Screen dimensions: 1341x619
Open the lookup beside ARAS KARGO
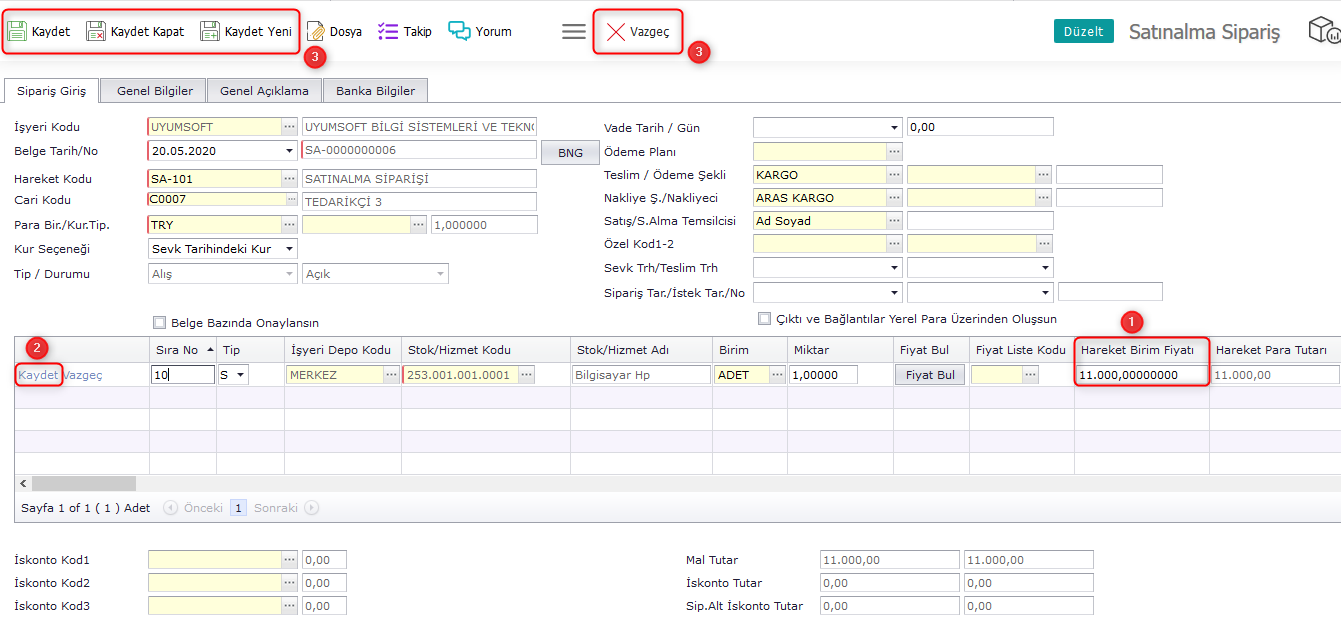coord(894,198)
